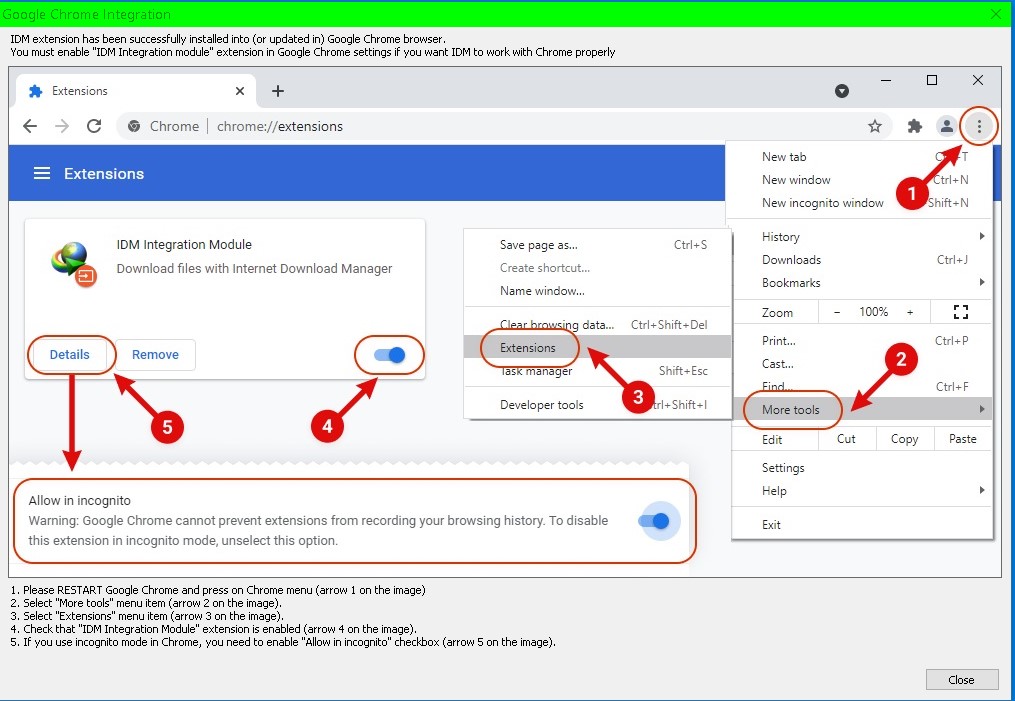Maximize the embedded Chrome window
This screenshot has height=701, width=1015.
[x=932, y=80]
